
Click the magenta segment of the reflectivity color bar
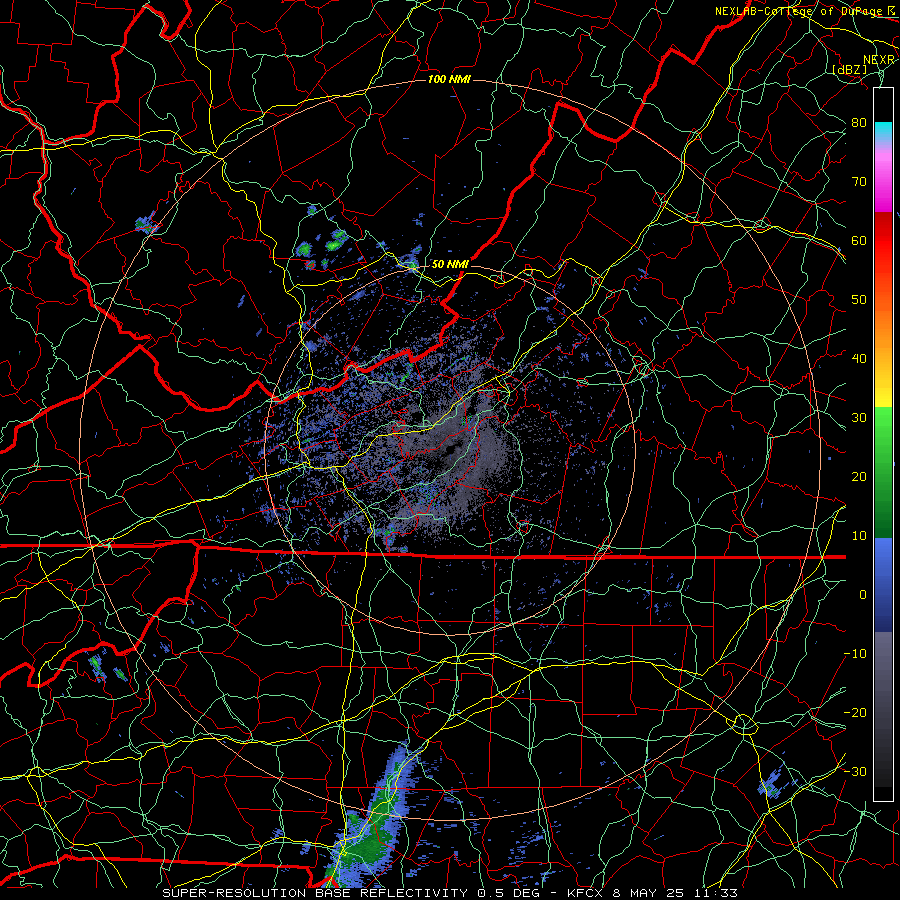[x=883, y=184]
